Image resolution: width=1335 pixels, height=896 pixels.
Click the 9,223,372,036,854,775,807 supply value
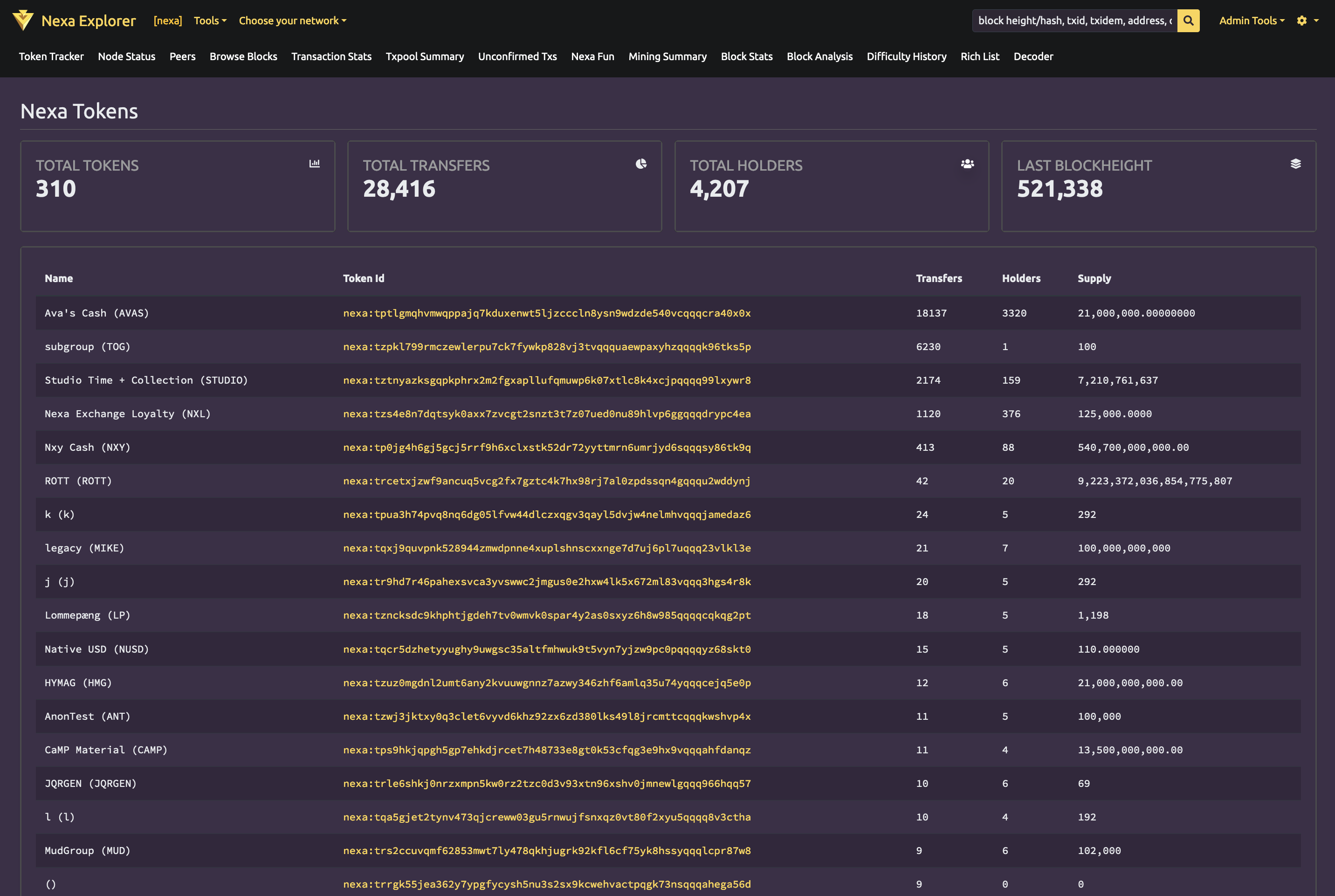1155,481
